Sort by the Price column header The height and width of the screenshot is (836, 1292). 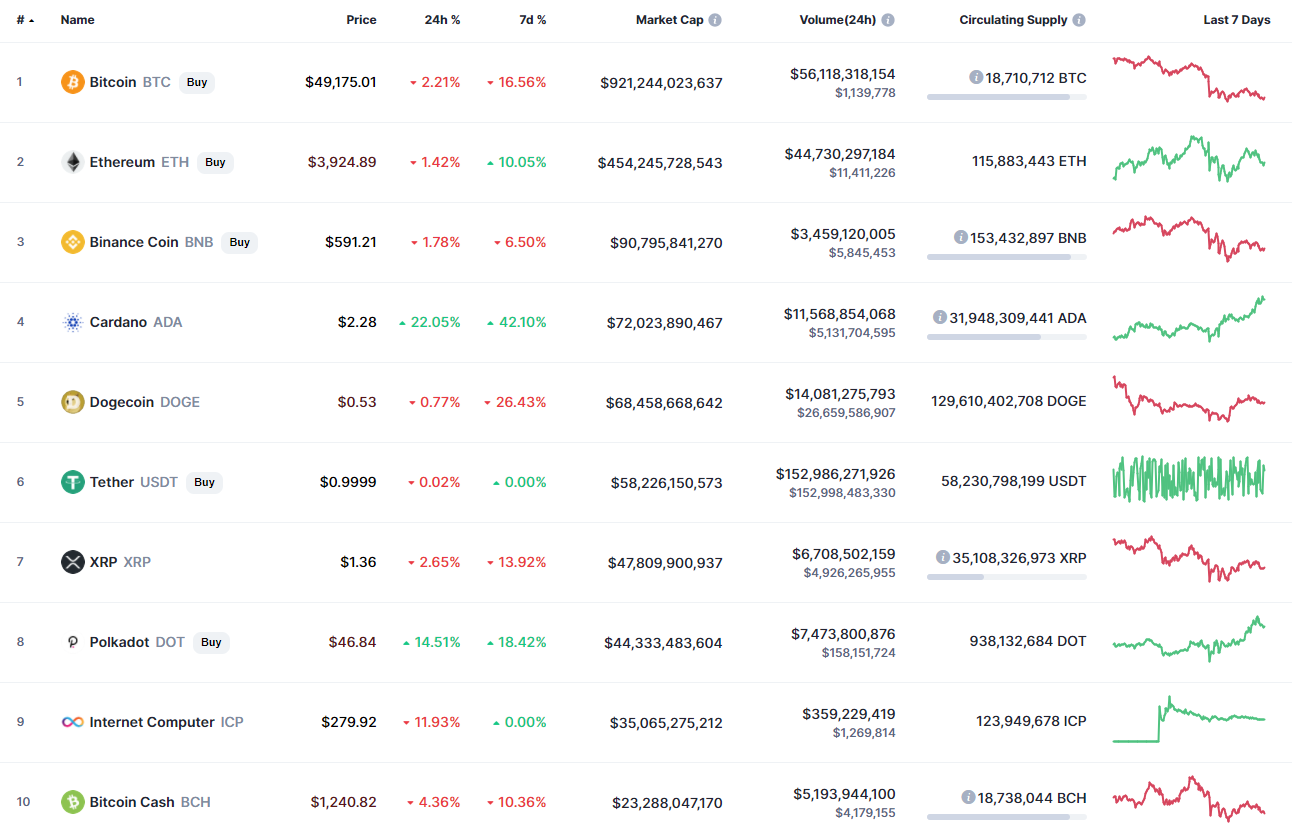(361, 20)
